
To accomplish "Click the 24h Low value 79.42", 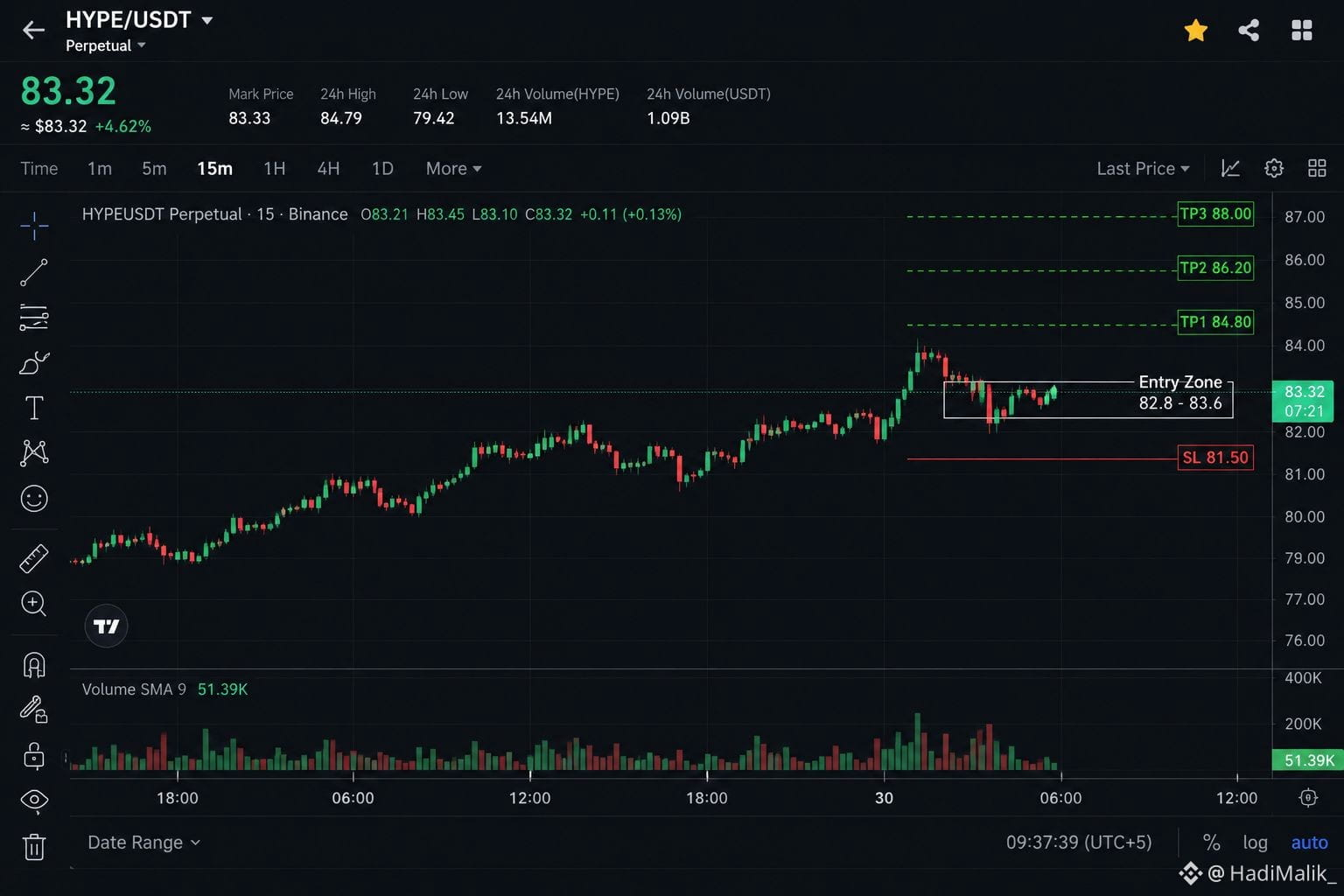I will point(434,118).
